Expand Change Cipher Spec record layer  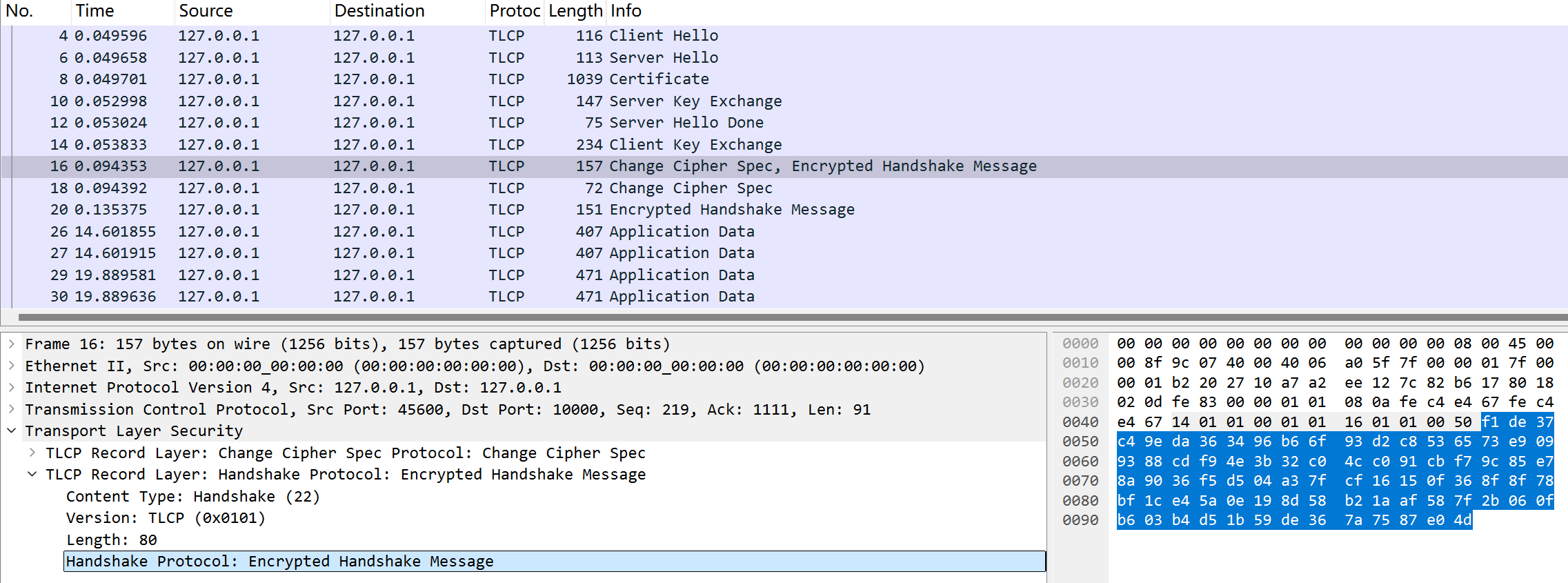(x=32, y=453)
